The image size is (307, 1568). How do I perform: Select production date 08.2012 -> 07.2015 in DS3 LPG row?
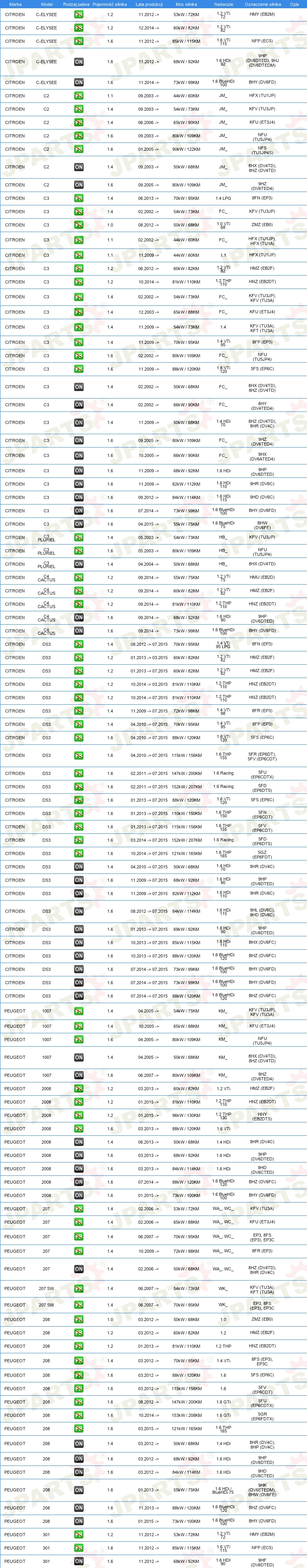(149, 644)
